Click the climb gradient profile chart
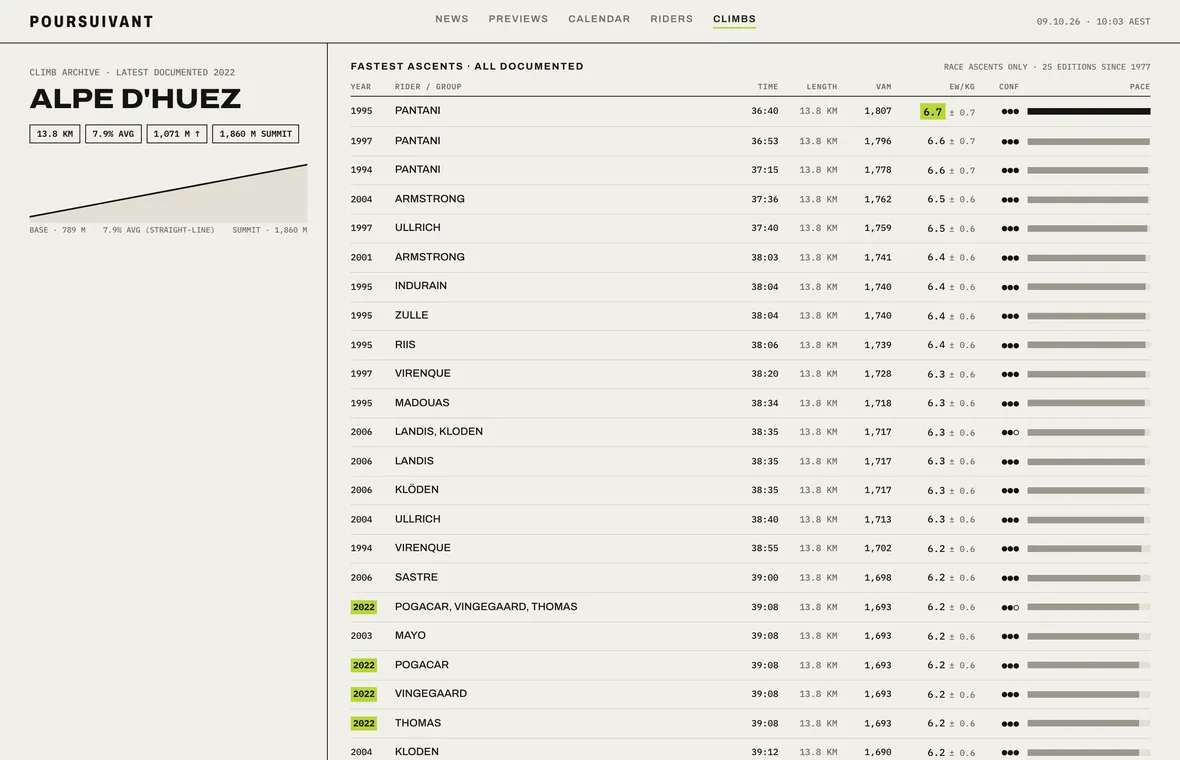 [x=169, y=193]
